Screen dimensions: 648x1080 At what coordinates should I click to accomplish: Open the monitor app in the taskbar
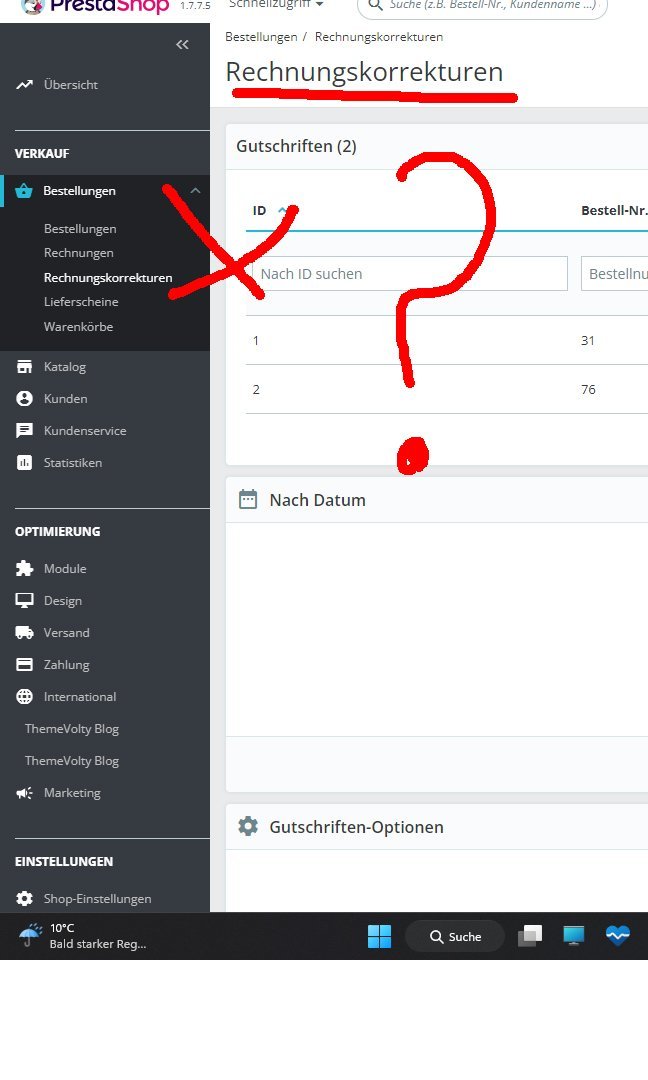tap(574, 935)
